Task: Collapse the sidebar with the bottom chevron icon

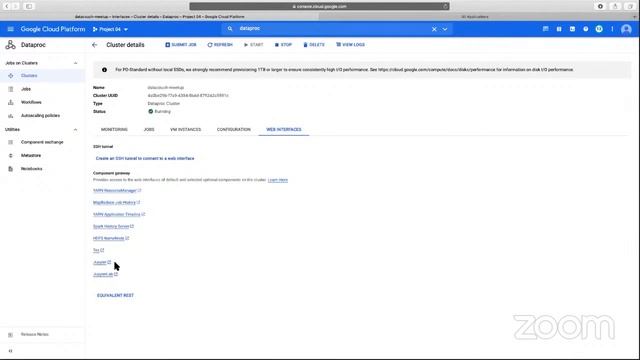Action: (x=11, y=351)
